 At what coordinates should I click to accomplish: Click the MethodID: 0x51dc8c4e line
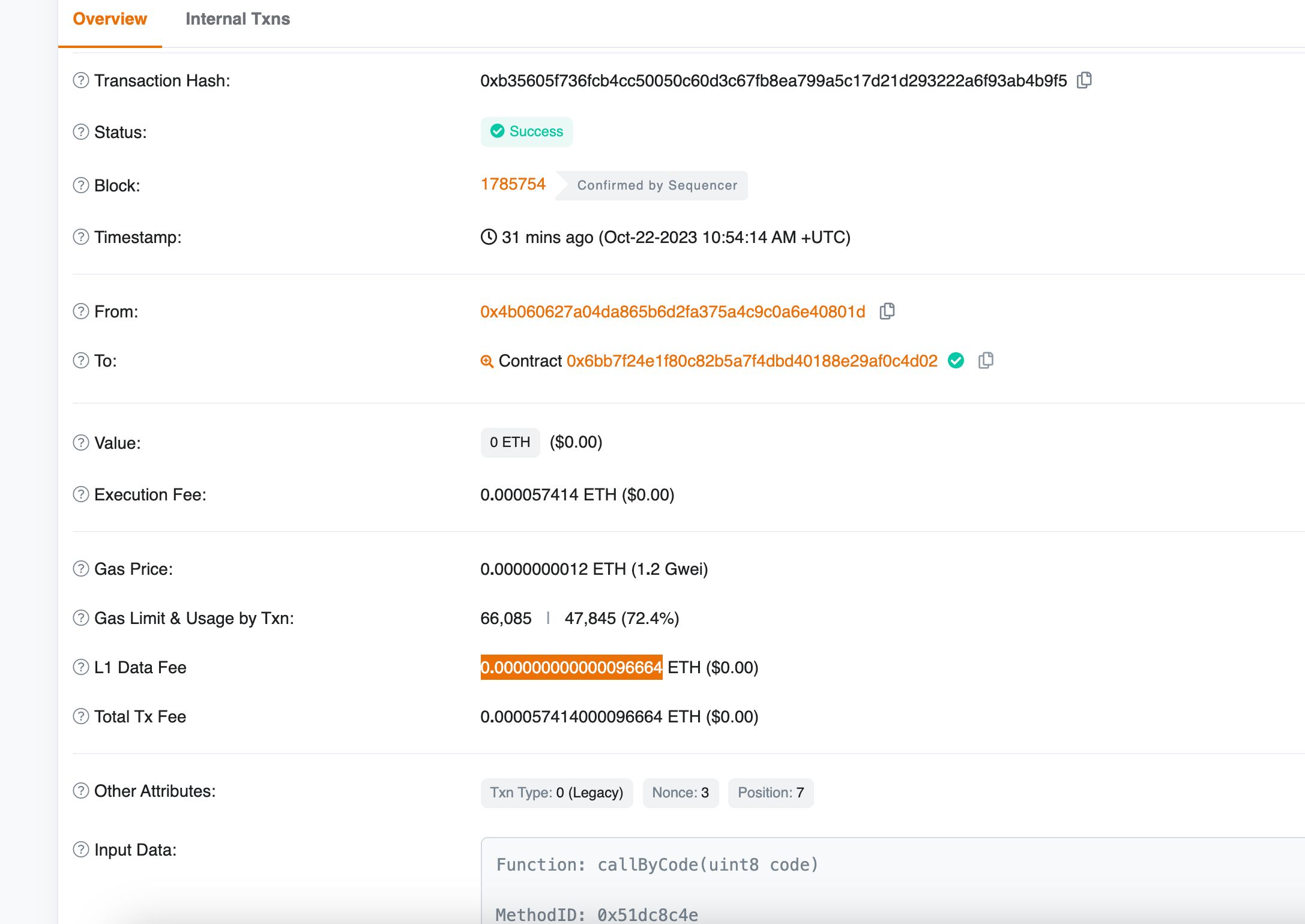tap(597, 914)
